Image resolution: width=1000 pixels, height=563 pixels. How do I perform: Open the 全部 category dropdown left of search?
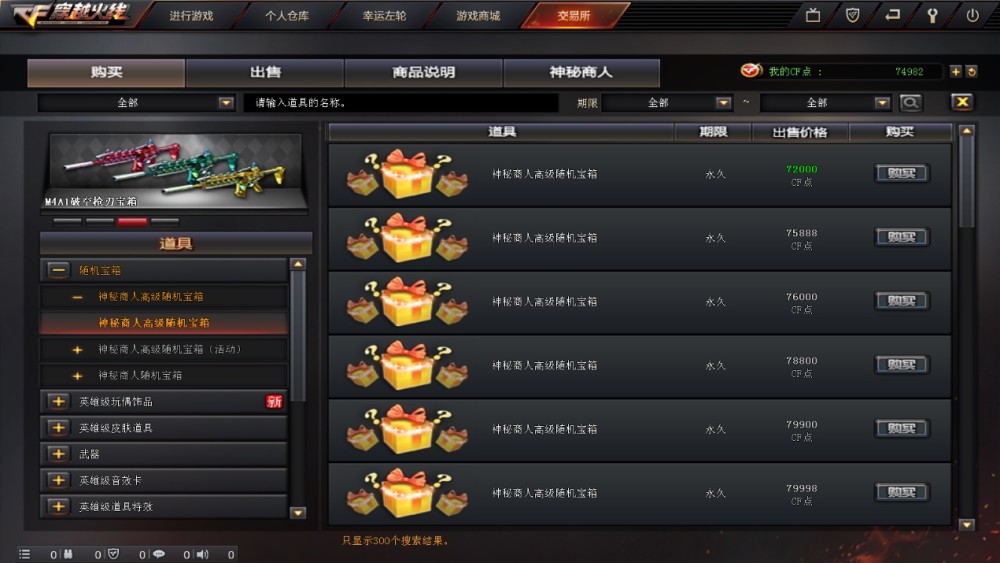136,103
